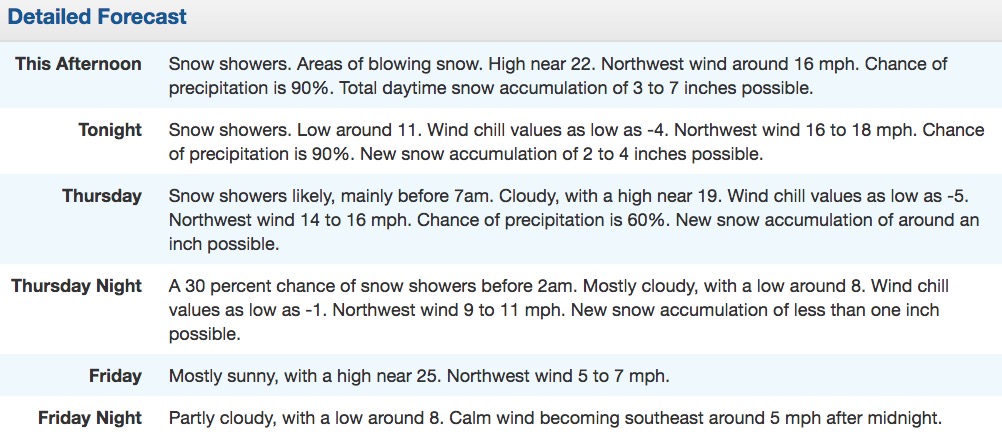The image size is (1002, 434).
Task: Click Thursday's forecast mentioning before 7am
Action: (x=574, y=220)
